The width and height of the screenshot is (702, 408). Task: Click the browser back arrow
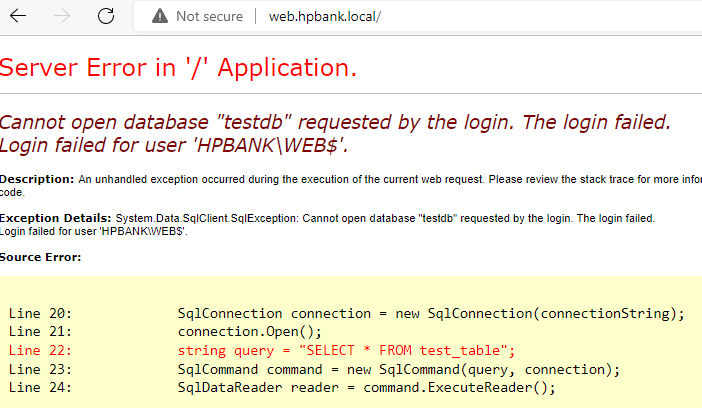point(18,16)
